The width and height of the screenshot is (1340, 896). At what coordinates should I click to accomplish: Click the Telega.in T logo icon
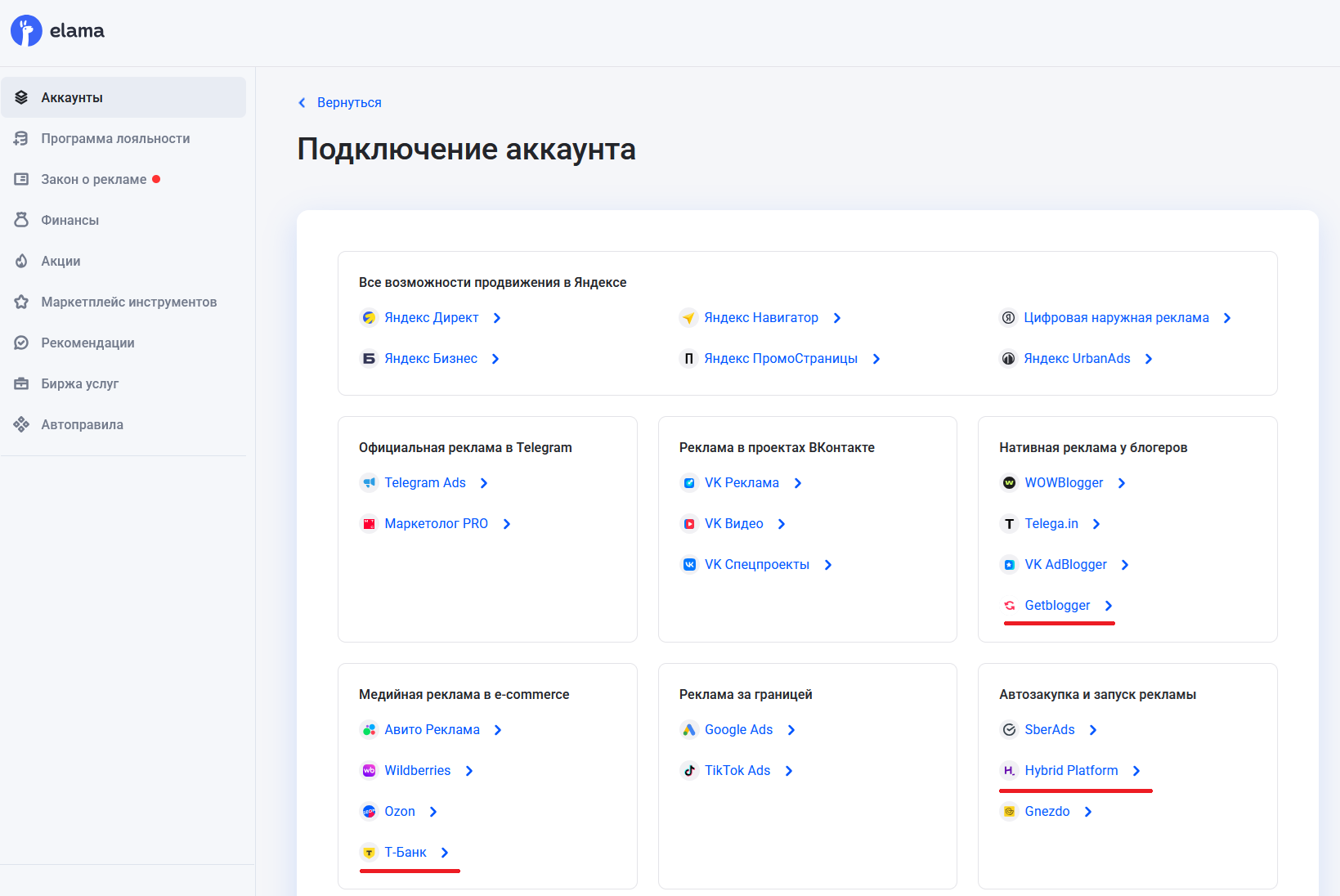1010,524
